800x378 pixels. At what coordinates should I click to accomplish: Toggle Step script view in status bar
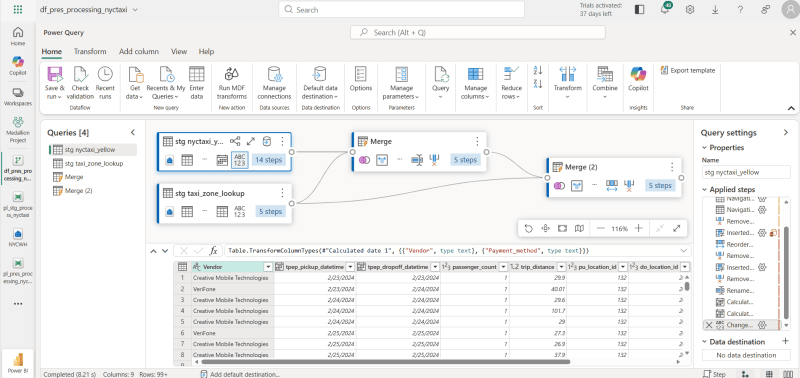714,374
